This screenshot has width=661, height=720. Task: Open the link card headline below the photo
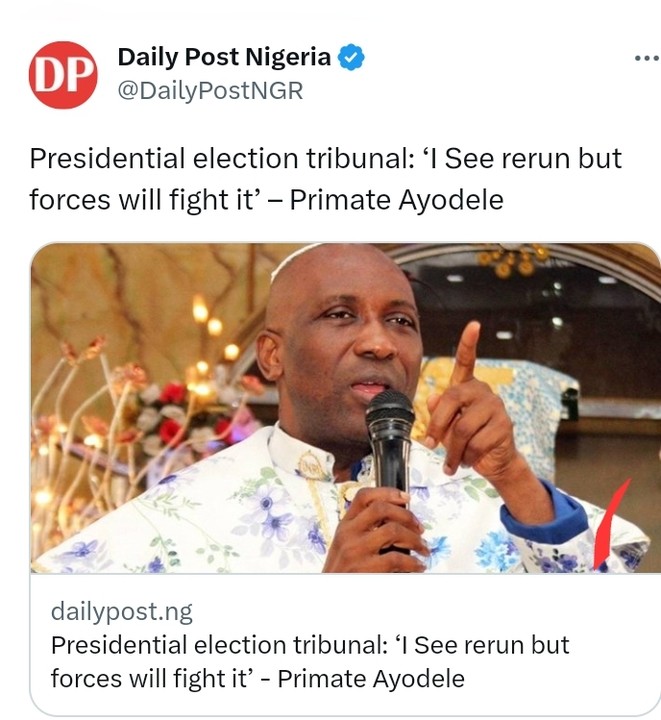click(309, 661)
